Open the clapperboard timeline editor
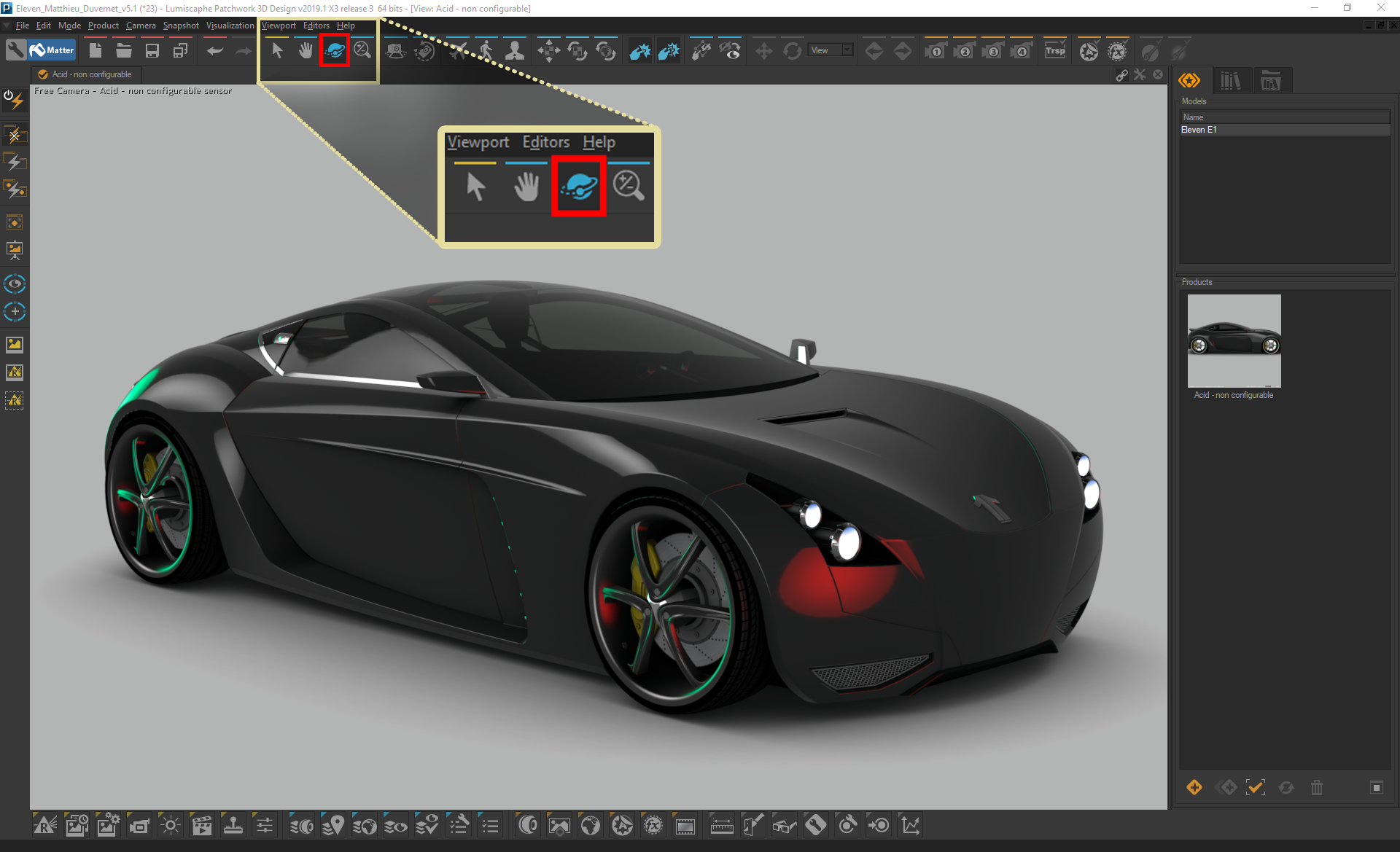The image size is (1400, 852). point(201,825)
